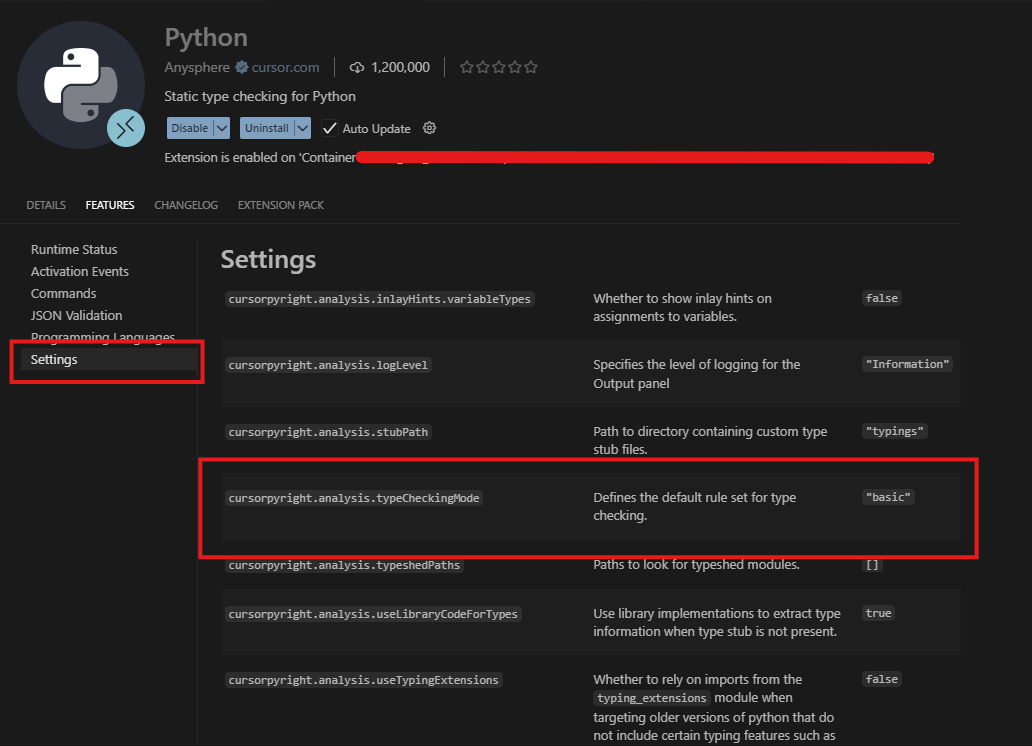Viewport: 1032px width, 746px height.
Task: Open the extension settings gear icon
Action: [430, 128]
